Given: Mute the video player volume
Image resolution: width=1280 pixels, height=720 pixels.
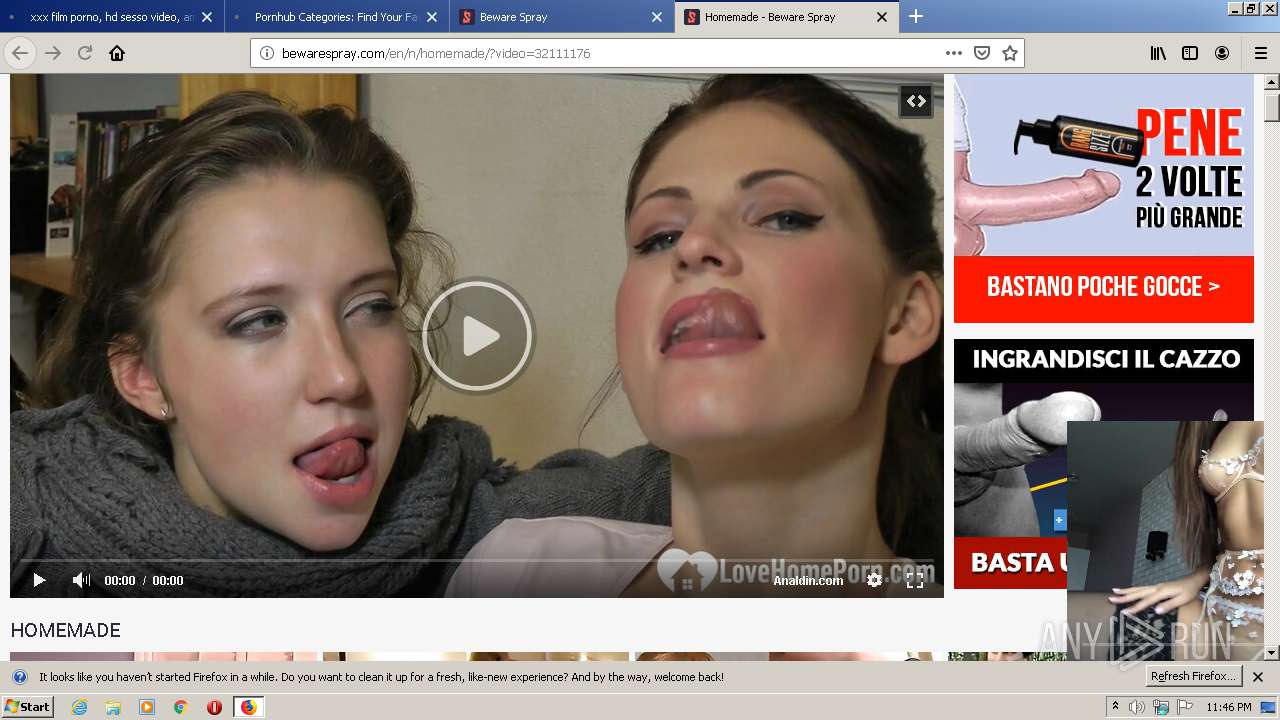Looking at the screenshot, I should click(81, 580).
